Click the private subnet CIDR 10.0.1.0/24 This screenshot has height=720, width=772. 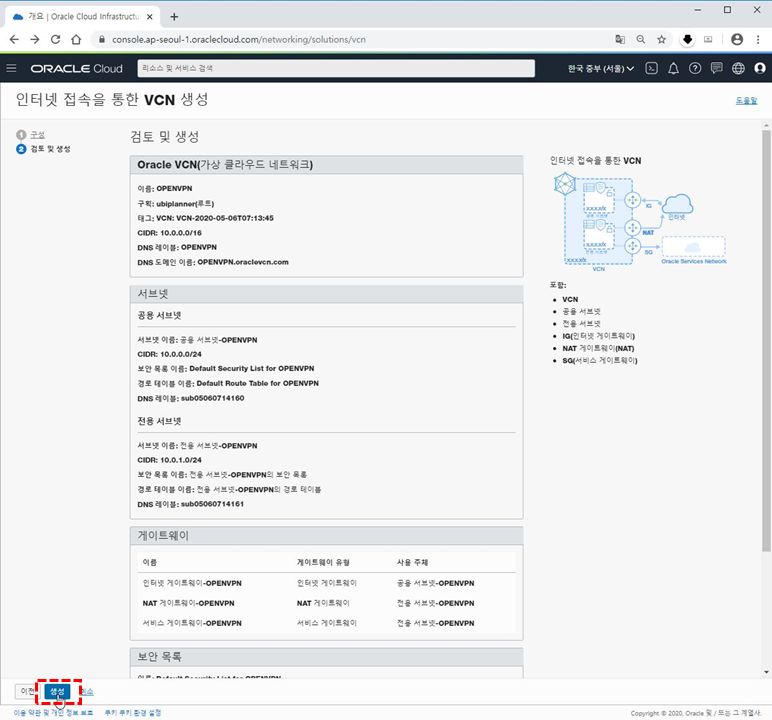coord(181,460)
